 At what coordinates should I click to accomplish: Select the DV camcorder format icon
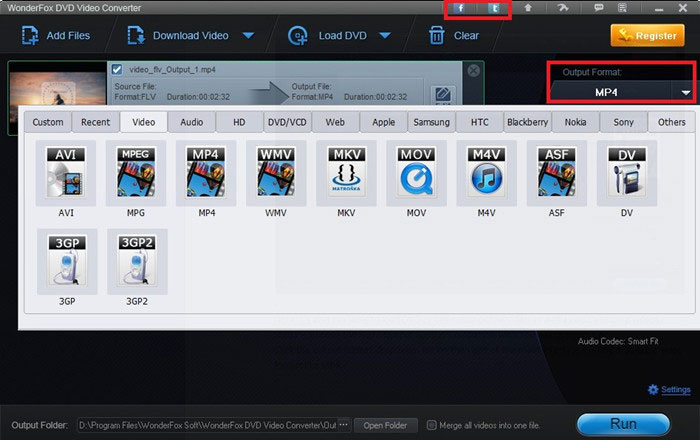point(626,173)
